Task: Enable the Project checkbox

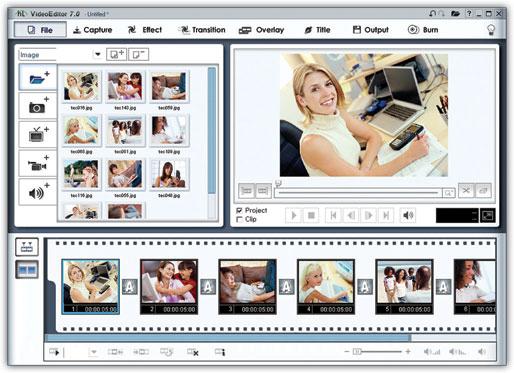Action: 239,210
